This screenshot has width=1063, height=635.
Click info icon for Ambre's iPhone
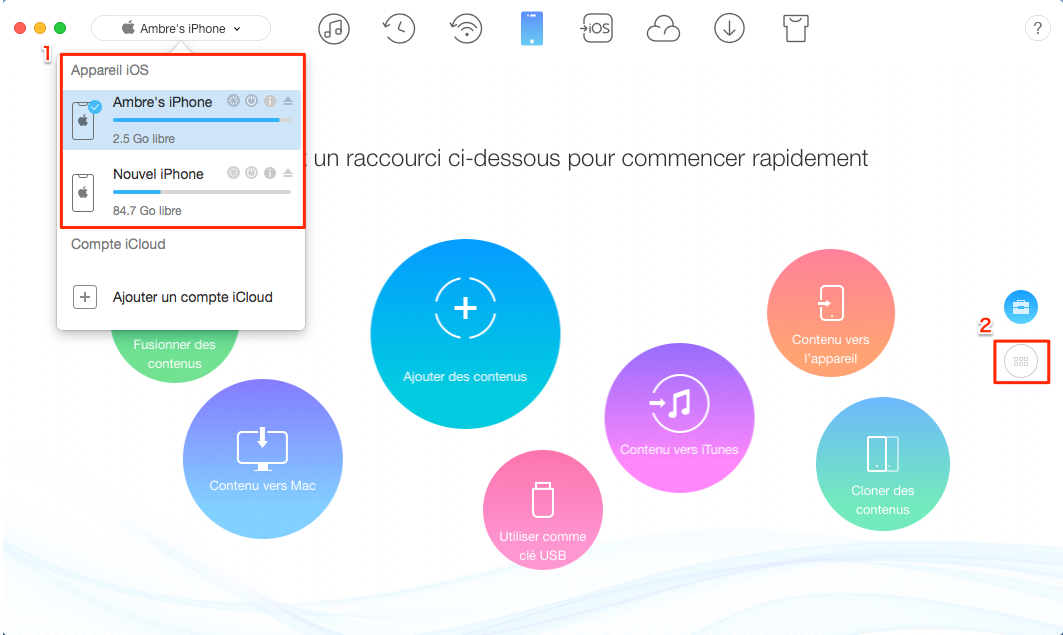[x=270, y=101]
